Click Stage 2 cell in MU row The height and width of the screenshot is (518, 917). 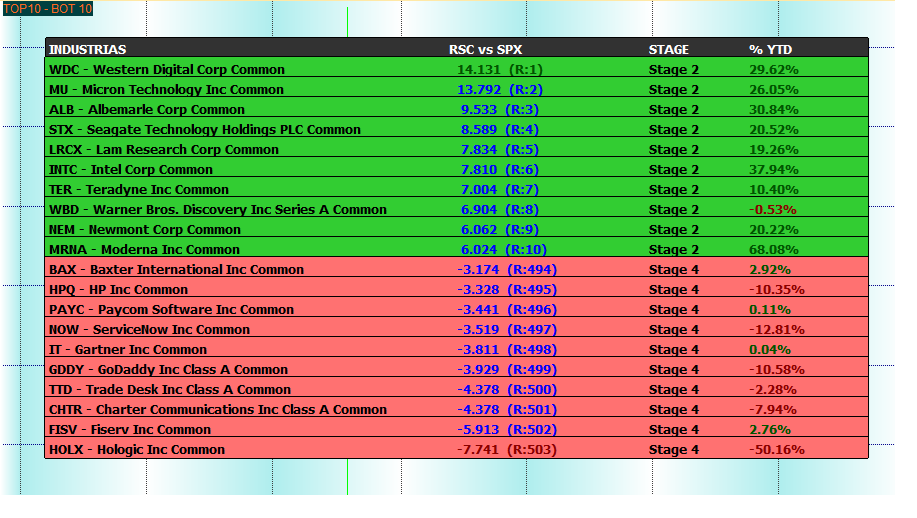click(x=674, y=89)
